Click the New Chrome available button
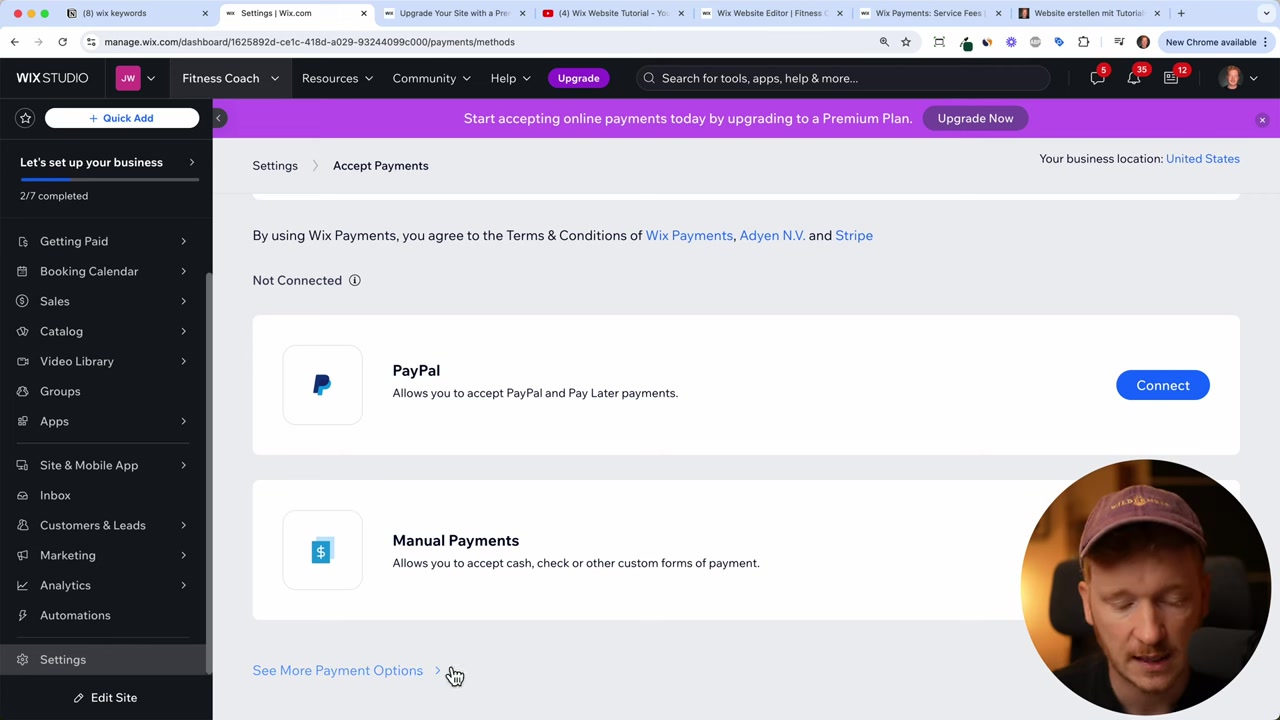 [1217, 42]
